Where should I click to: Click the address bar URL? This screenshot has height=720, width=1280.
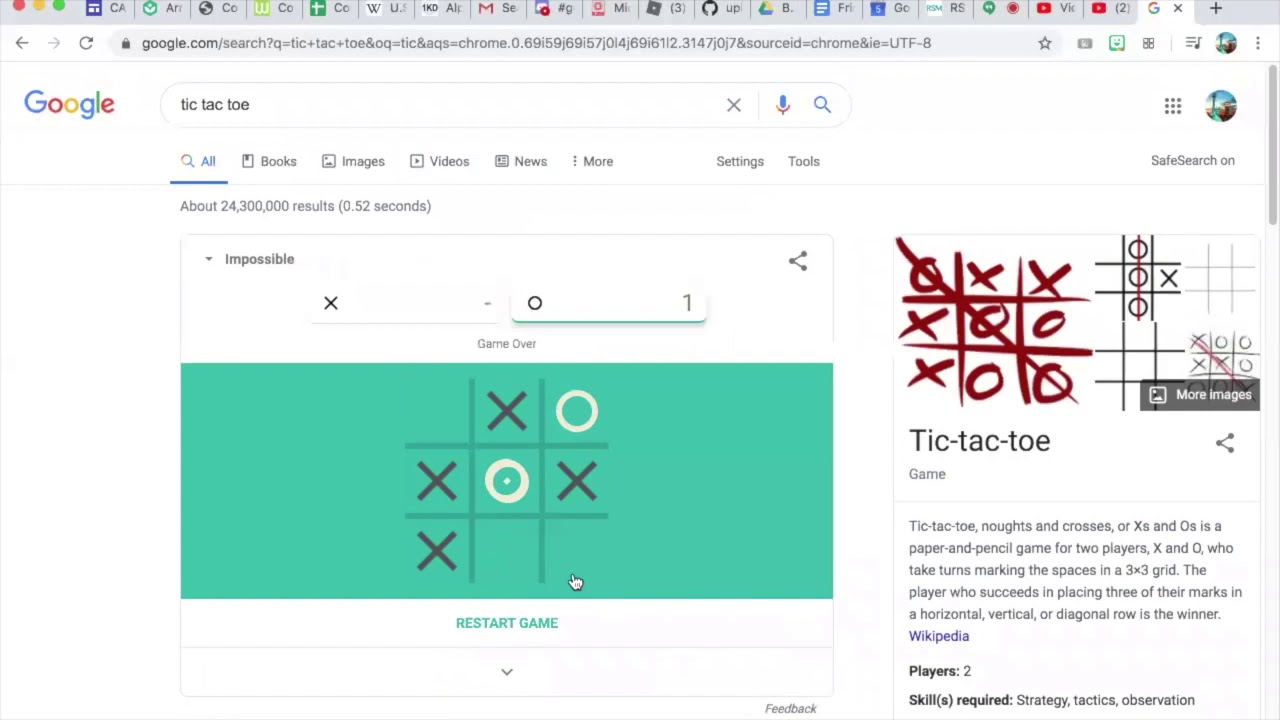[x=536, y=43]
